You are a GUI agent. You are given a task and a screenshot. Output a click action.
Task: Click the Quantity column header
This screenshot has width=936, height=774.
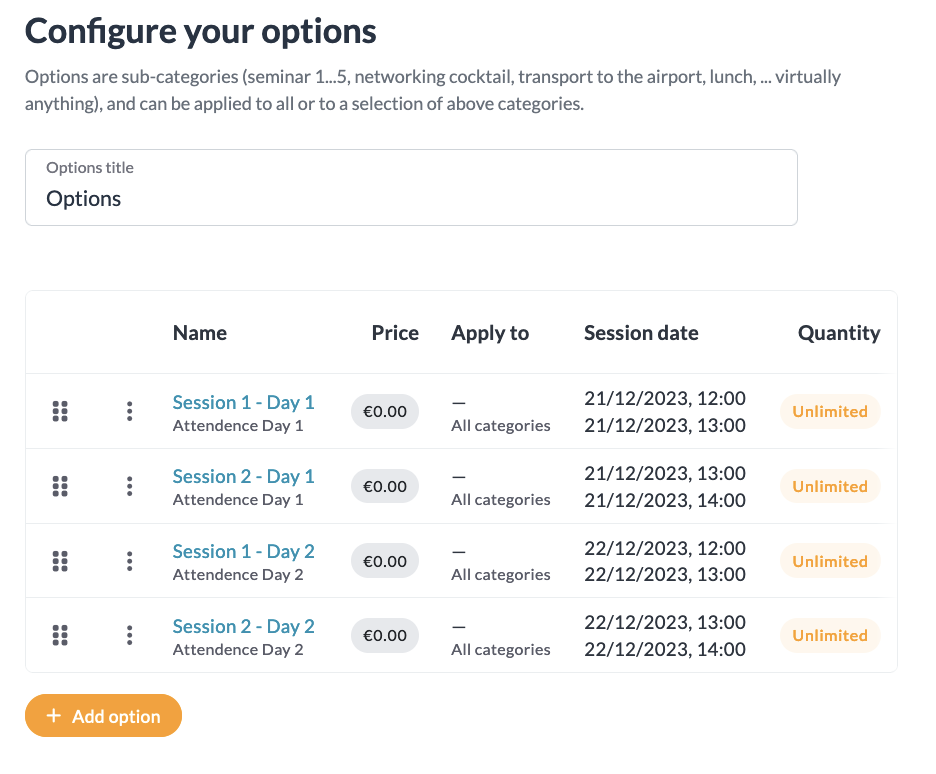point(838,333)
